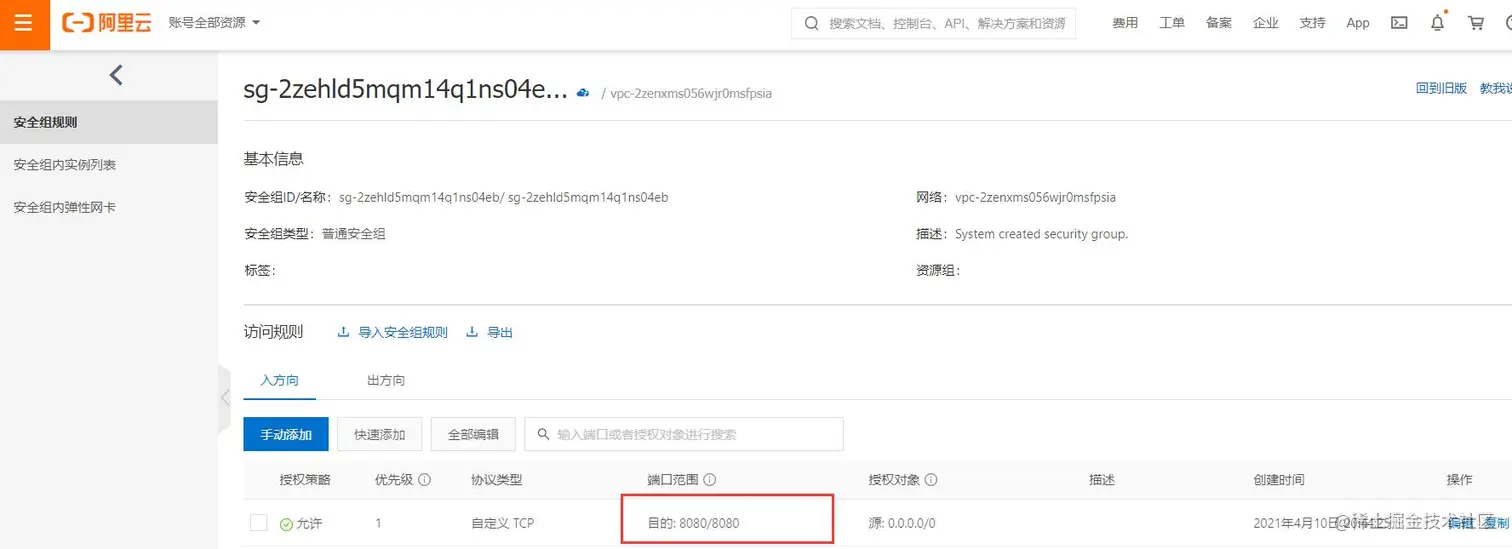Screen dimensions: 1512x549
Task: Collapse the sidebar with the edge handle
Action: (x=224, y=397)
